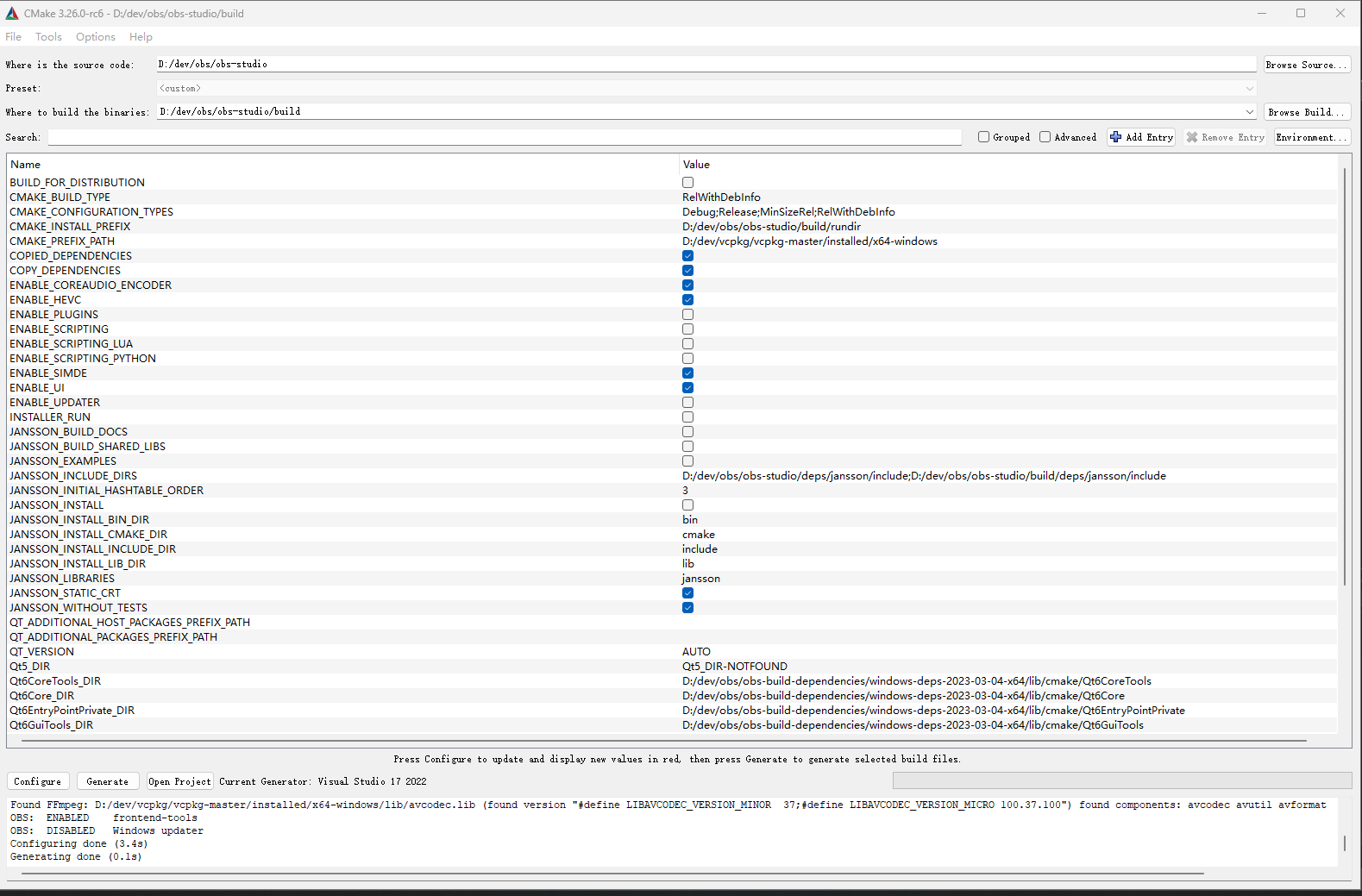Image resolution: width=1362 pixels, height=896 pixels.
Task: Select JANSSON_INITIAL_HASHTABLE_ORDER value 3
Action: 686,491
